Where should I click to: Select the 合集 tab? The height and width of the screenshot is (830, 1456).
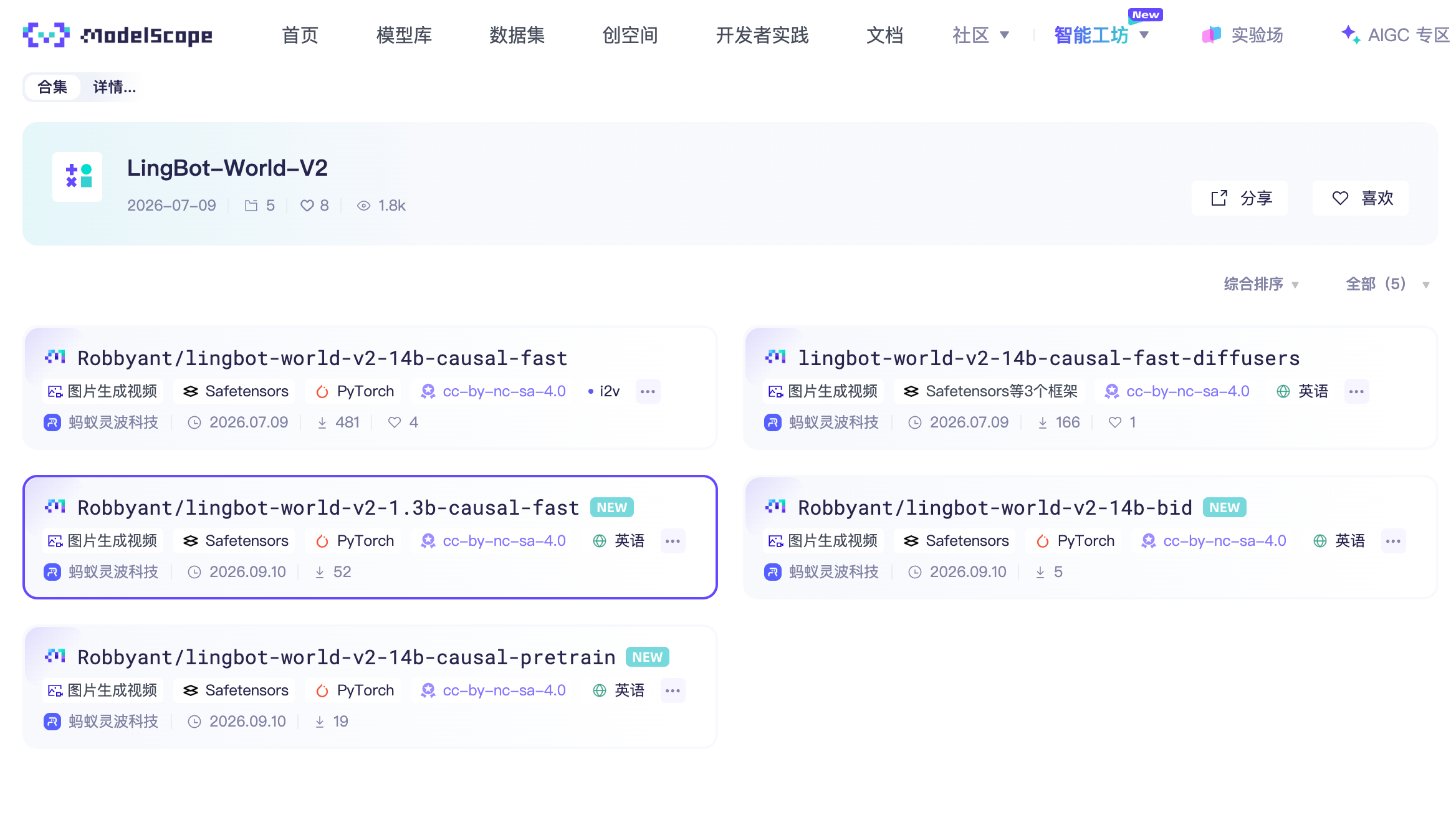(52, 87)
